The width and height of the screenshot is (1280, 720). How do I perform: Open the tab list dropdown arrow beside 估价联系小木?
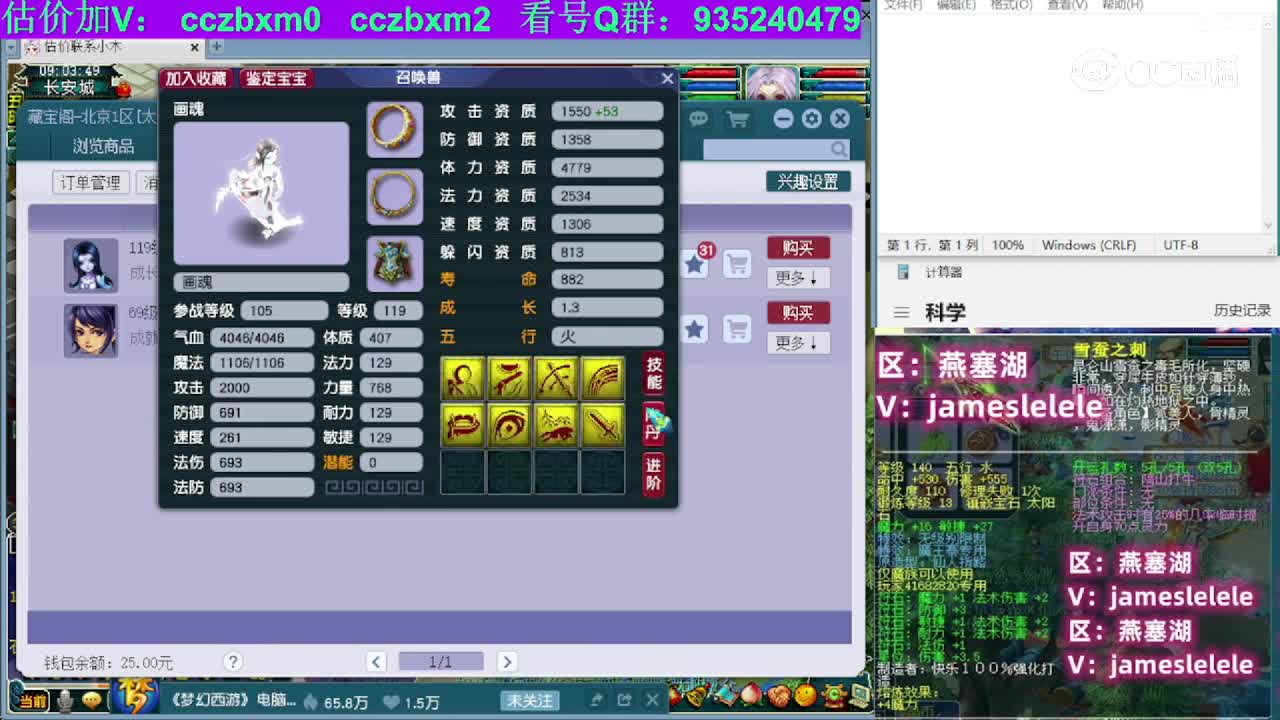click(13, 47)
